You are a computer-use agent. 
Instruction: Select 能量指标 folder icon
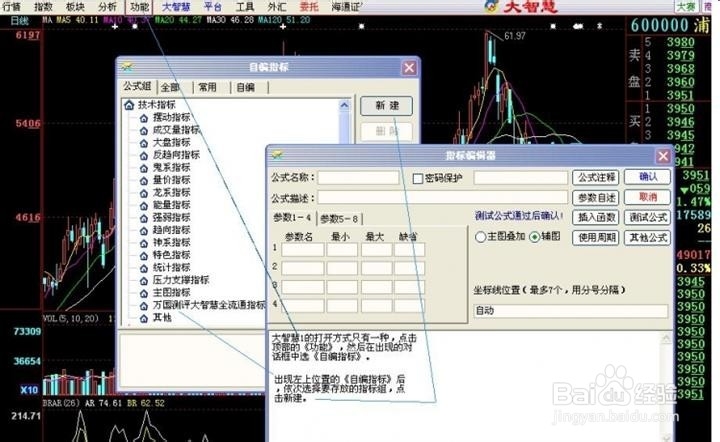click(x=144, y=205)
